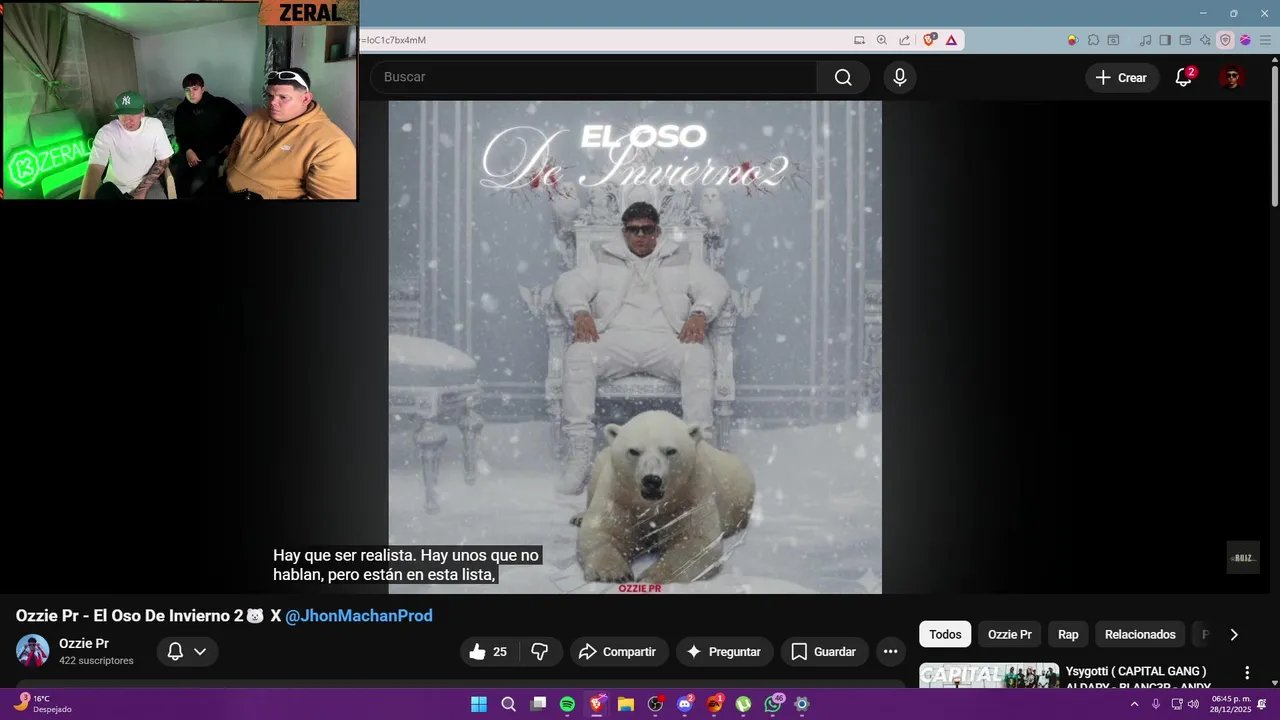This screenshot has height=720, width=1280.
Task: Open the Ozzie Pr channel name link
Action: click(x=84, y=643)
